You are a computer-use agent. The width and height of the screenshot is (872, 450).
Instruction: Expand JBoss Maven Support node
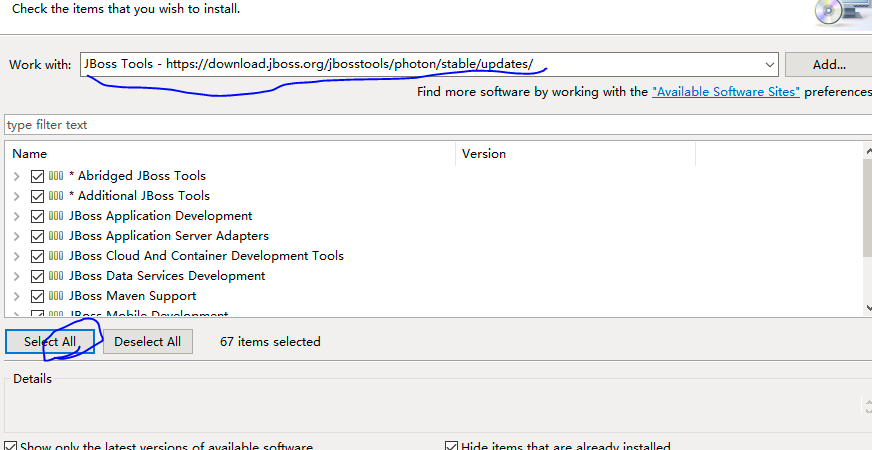pos(17,296)
